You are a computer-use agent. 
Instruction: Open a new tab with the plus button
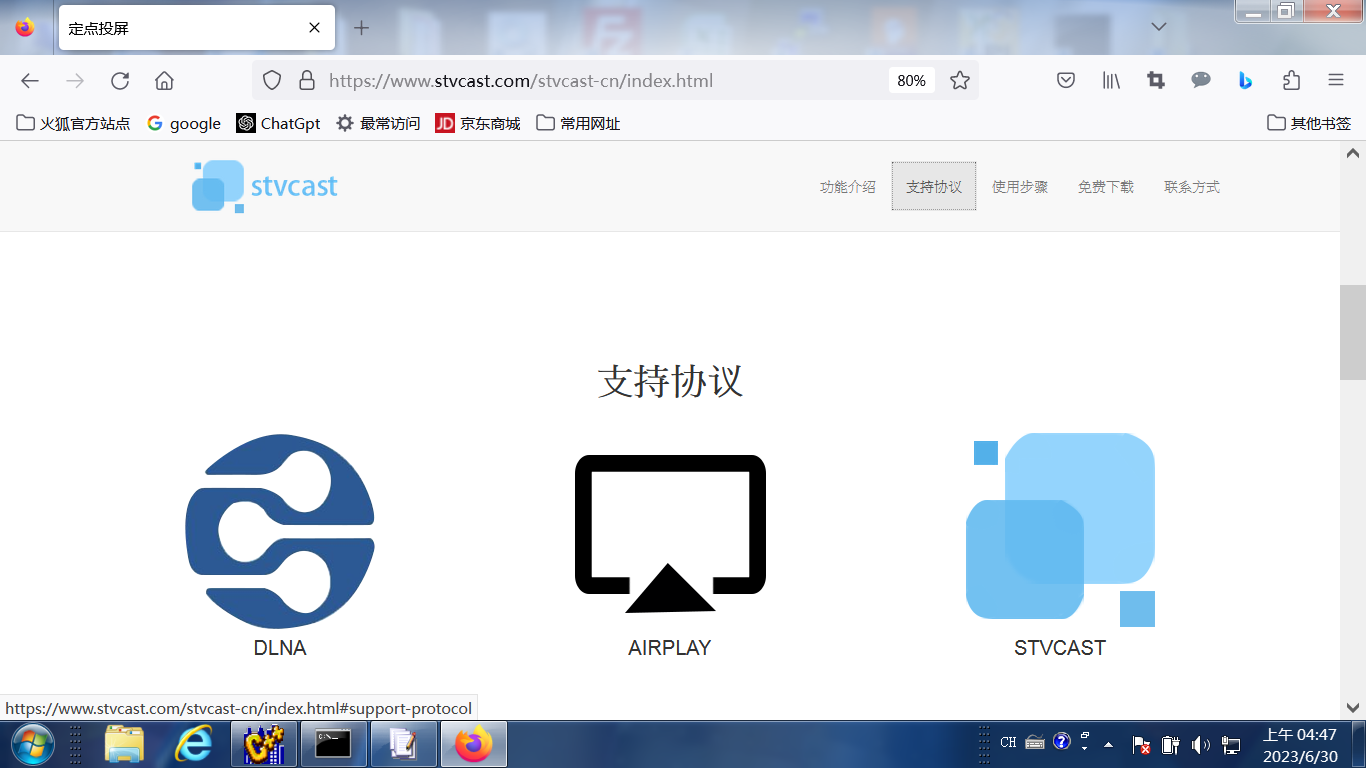pyautogui.click(x=362, y=28)
